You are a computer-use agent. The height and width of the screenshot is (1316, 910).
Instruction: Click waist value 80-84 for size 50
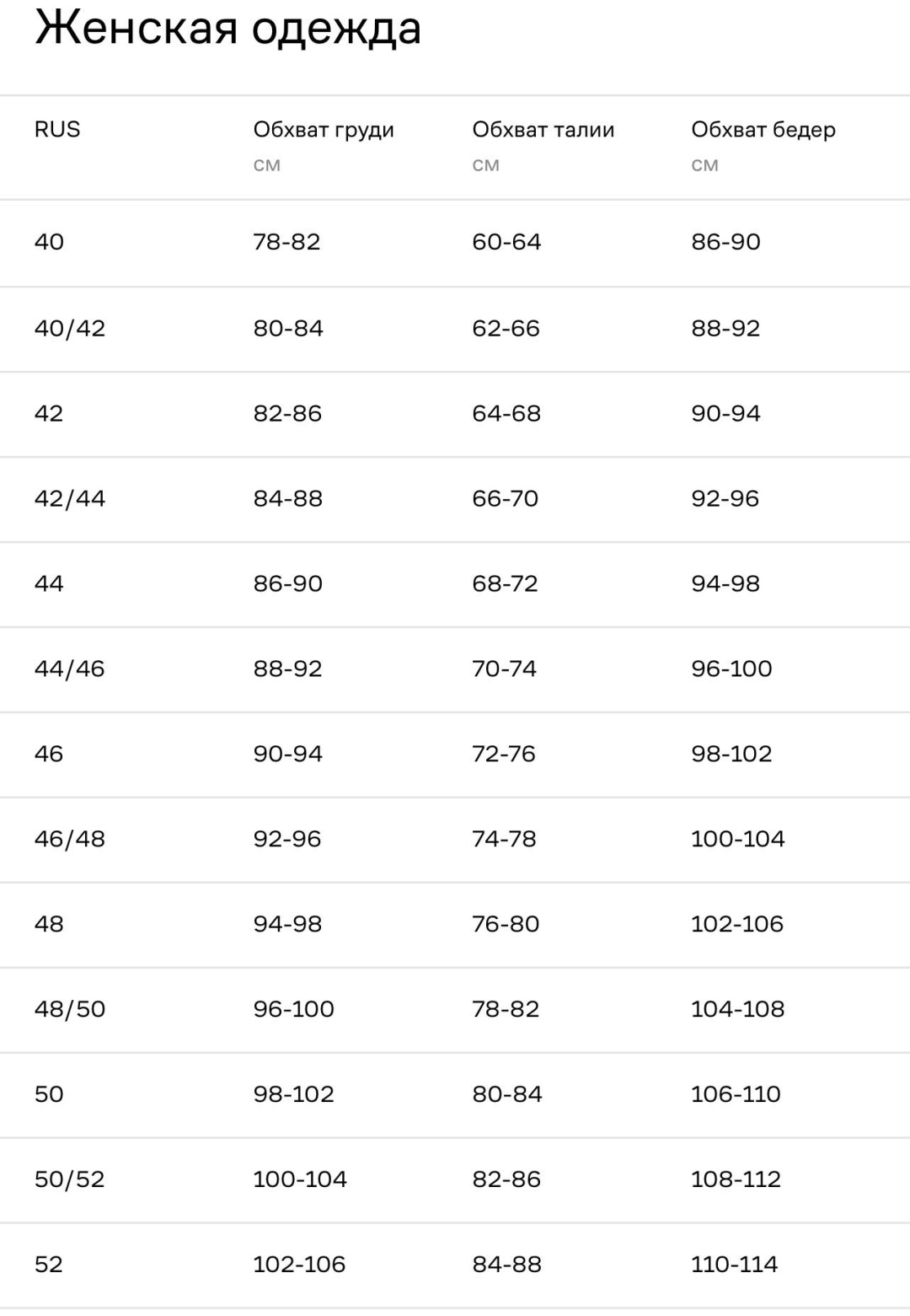(507, 1094)
